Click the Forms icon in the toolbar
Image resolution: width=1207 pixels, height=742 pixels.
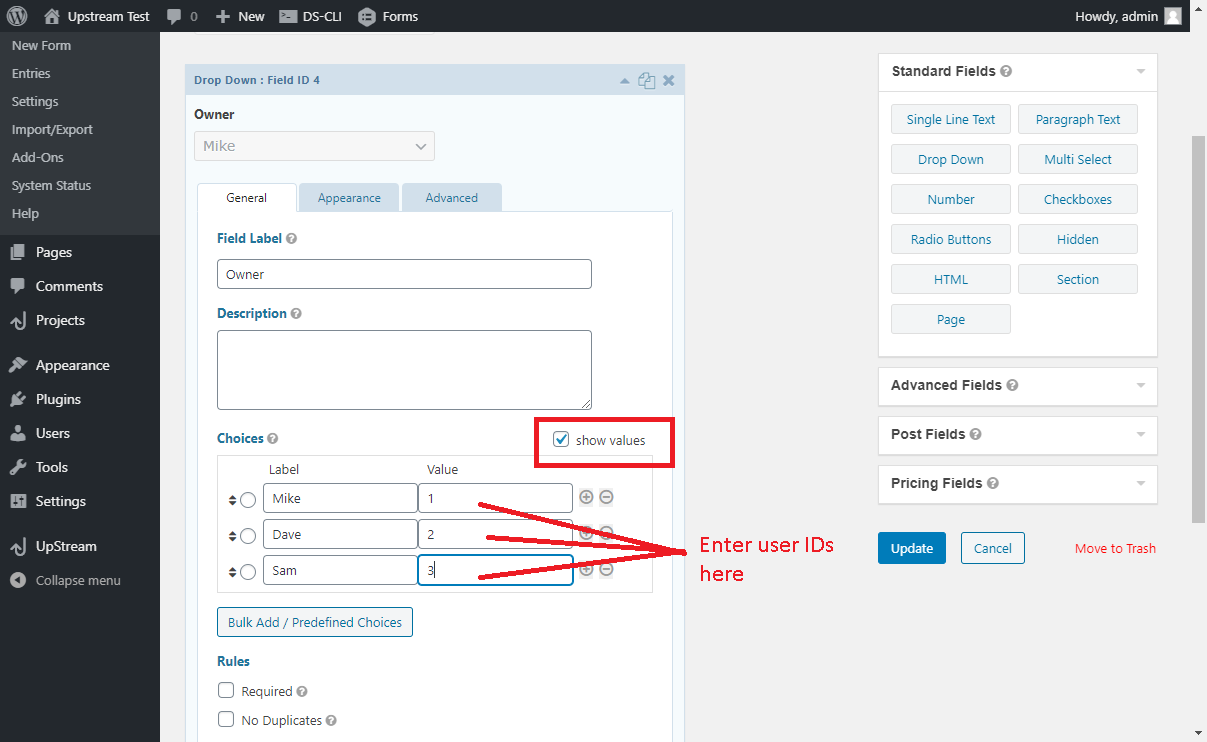(365, 16)
